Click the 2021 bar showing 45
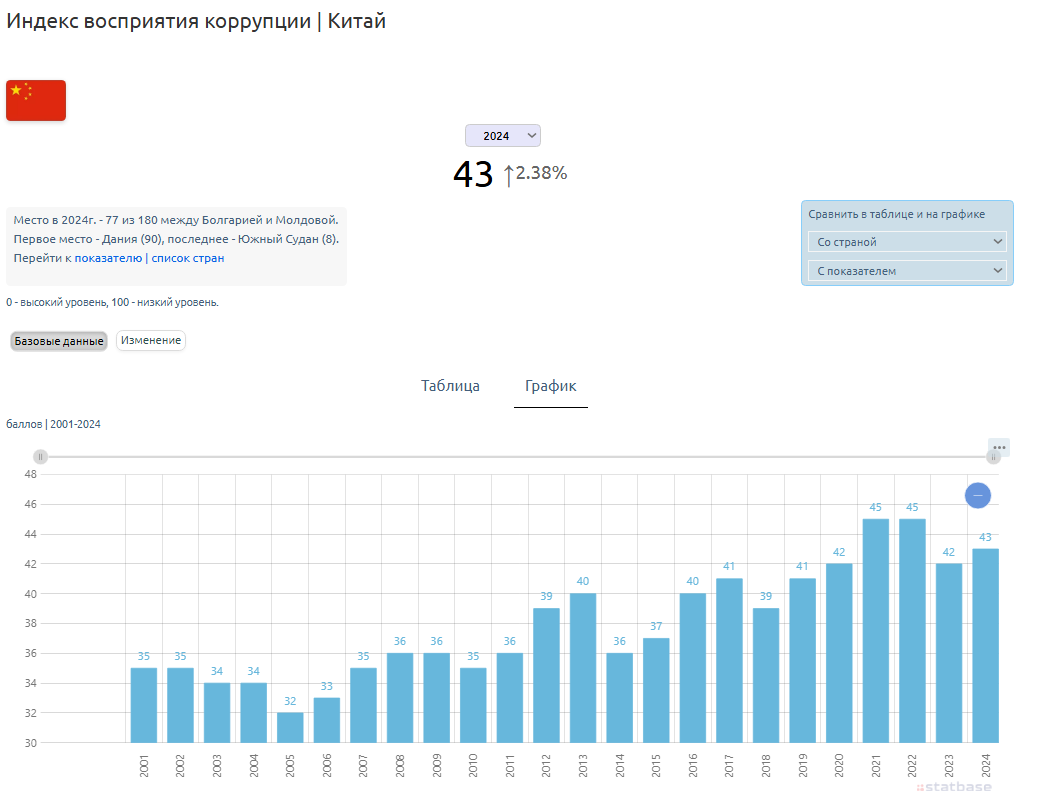This screenshot has height=796, width=1040. tap(875, 630)
